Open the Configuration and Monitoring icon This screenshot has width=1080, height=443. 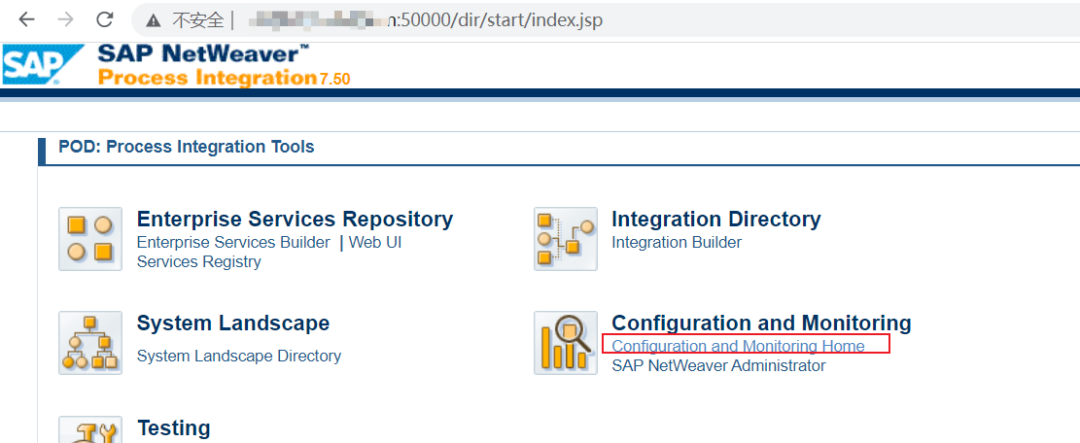565,342
